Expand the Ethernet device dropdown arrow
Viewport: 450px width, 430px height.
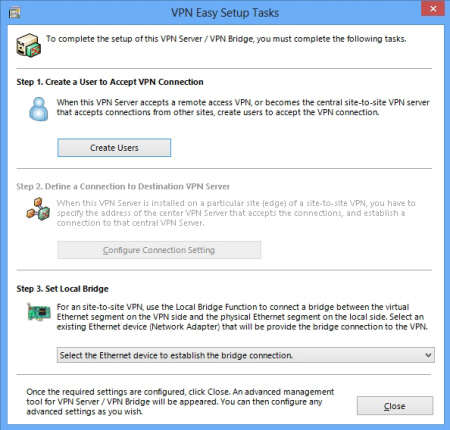pos(428,355)
